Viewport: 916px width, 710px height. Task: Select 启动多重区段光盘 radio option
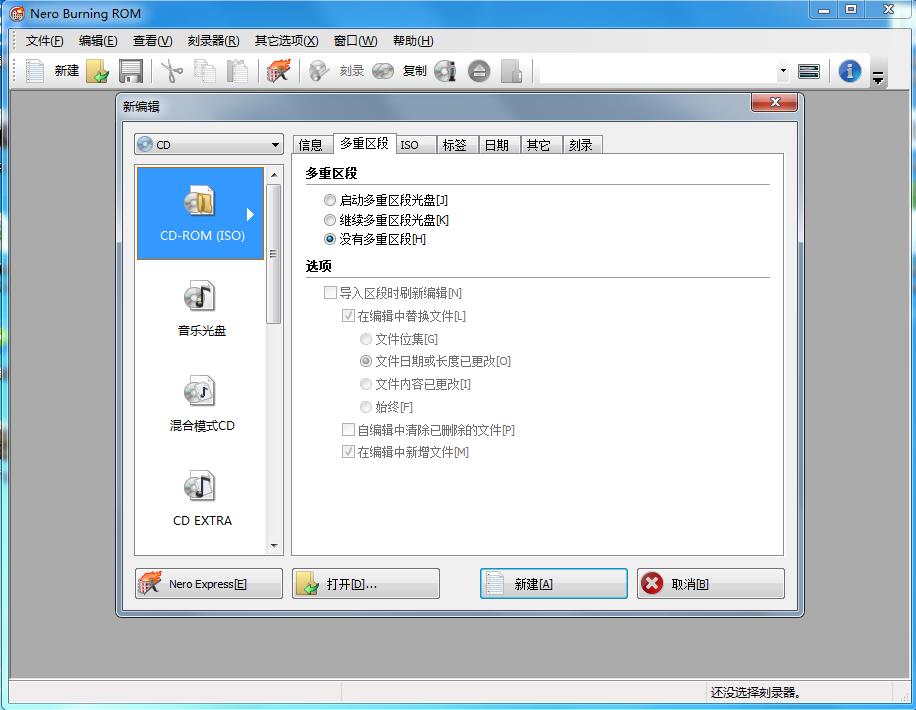(330, 200)
